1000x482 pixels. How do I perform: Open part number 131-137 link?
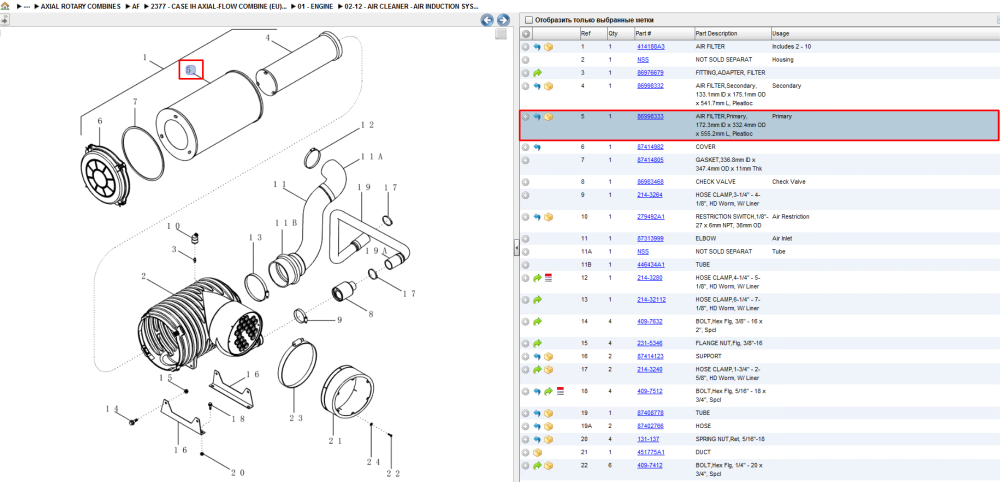pos(648,439)
